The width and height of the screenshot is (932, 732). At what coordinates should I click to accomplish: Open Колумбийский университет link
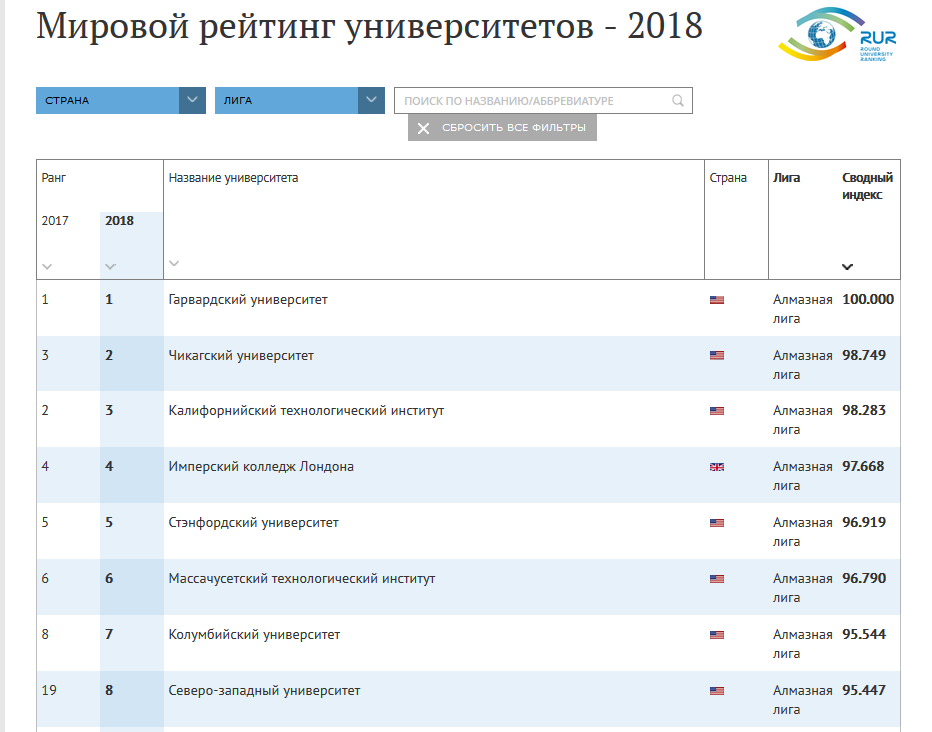[x=254, y=635]
